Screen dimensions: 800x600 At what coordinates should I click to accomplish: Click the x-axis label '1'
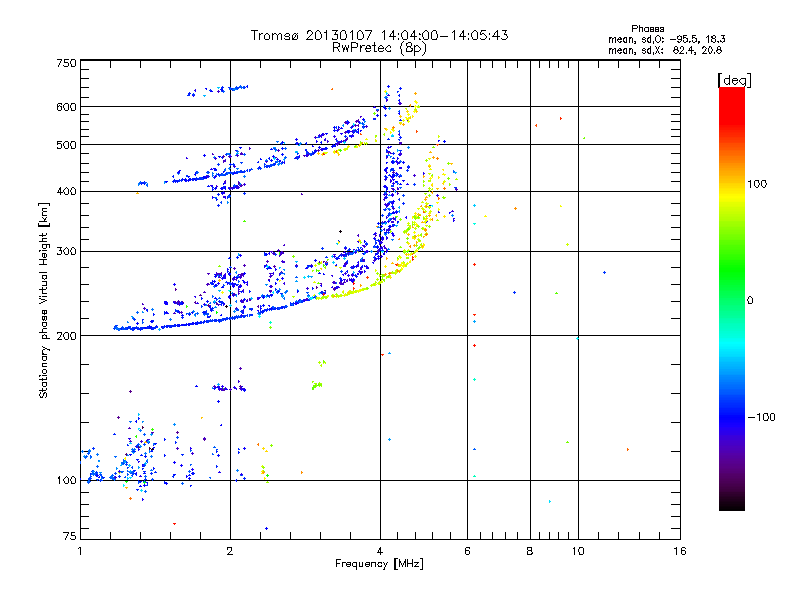point(80,551)
